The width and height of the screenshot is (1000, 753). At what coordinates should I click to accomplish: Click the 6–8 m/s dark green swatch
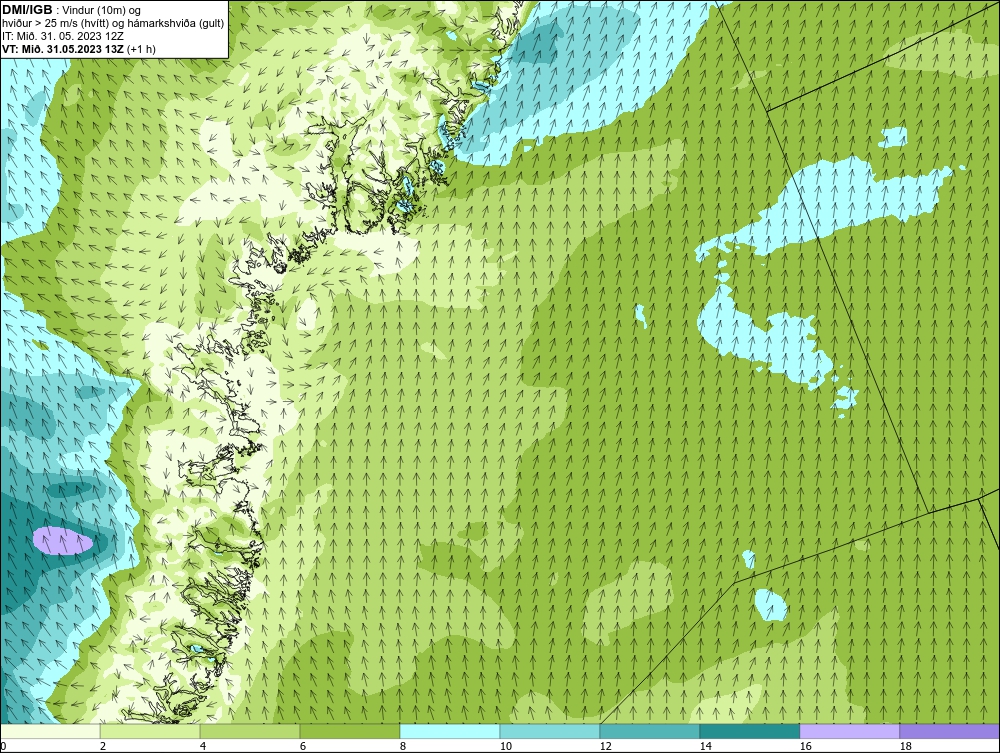point(349,731)
